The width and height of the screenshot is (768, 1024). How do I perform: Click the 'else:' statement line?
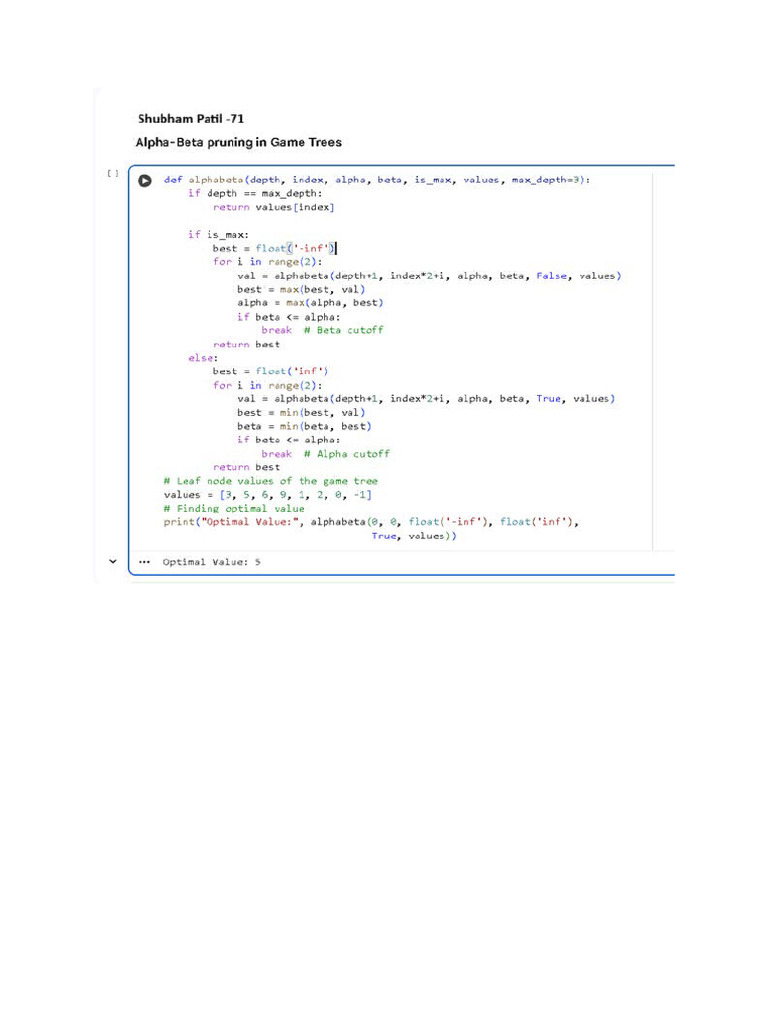203,358
